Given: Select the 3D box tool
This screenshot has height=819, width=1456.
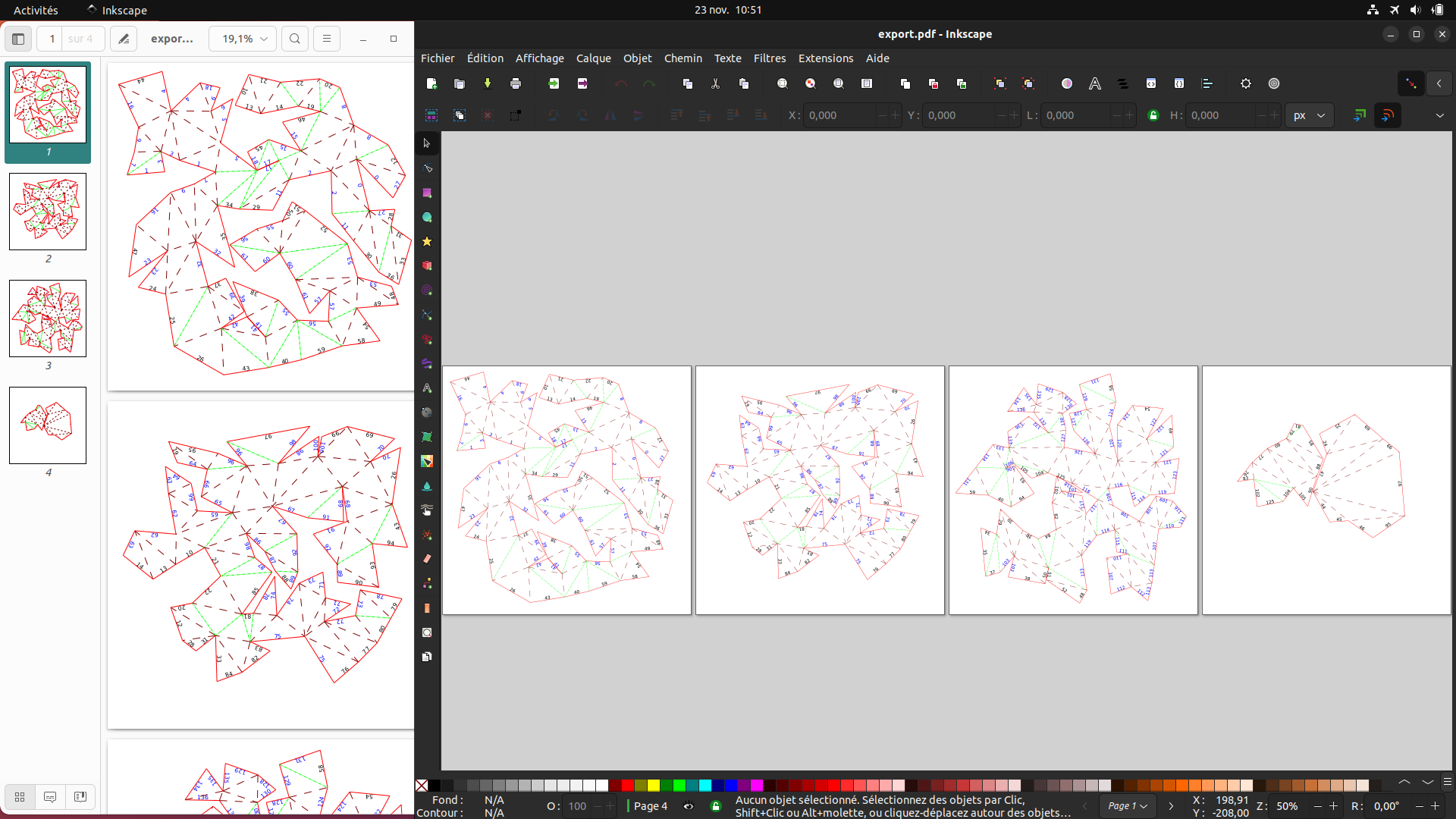Looking at the screenshot, I should [x=427, y=266].
